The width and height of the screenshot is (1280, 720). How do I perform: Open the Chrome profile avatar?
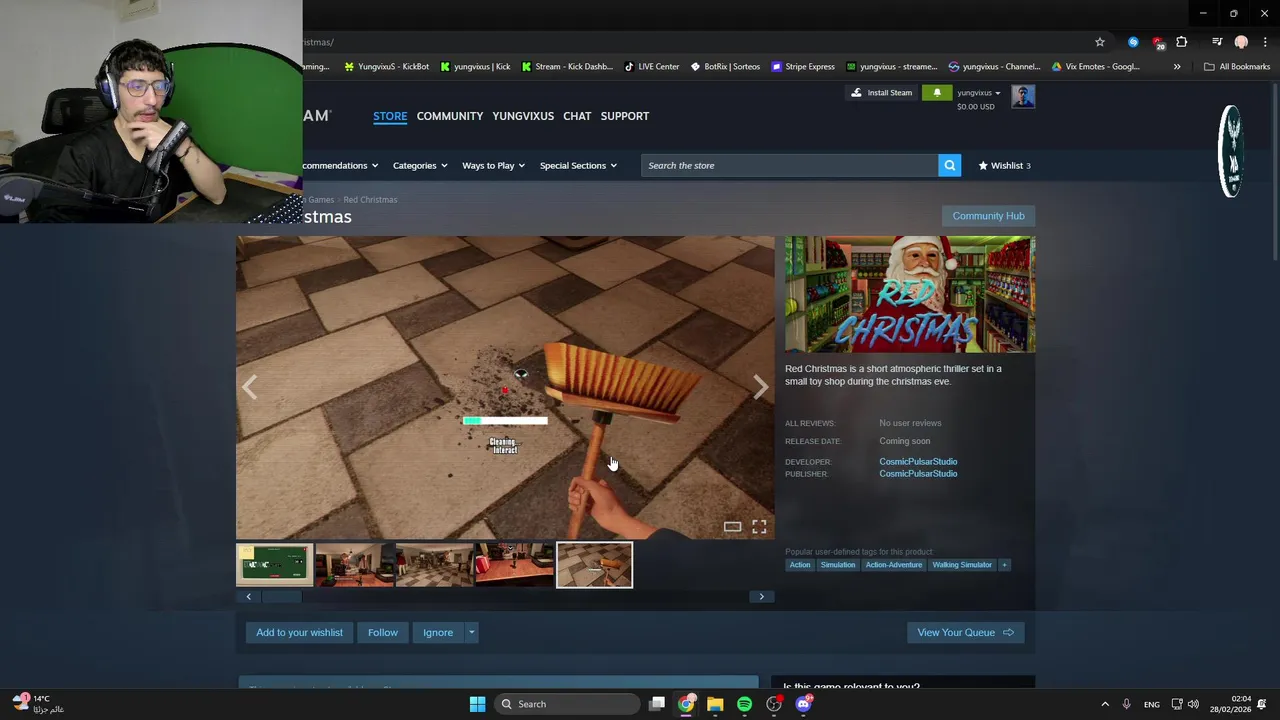(1241, 42)
